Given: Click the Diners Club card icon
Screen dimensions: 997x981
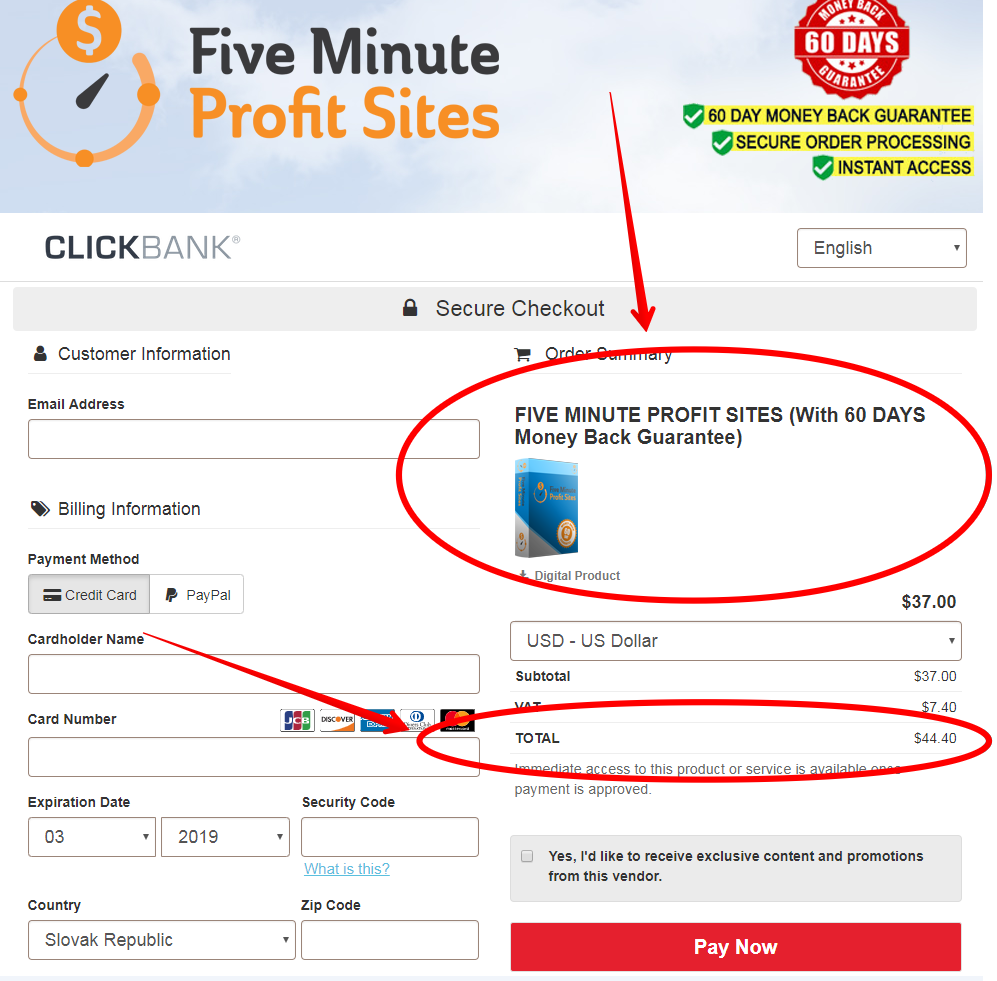Looking at the screenshot, I should [x=418, y=720].
